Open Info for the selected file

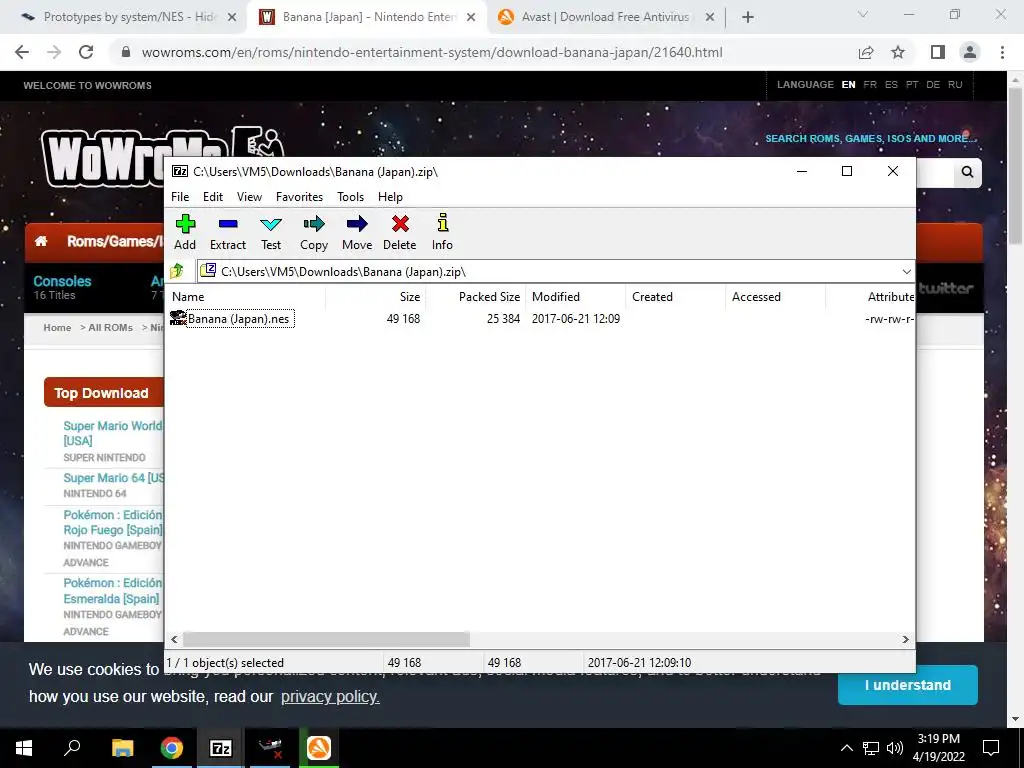point(442,232)
